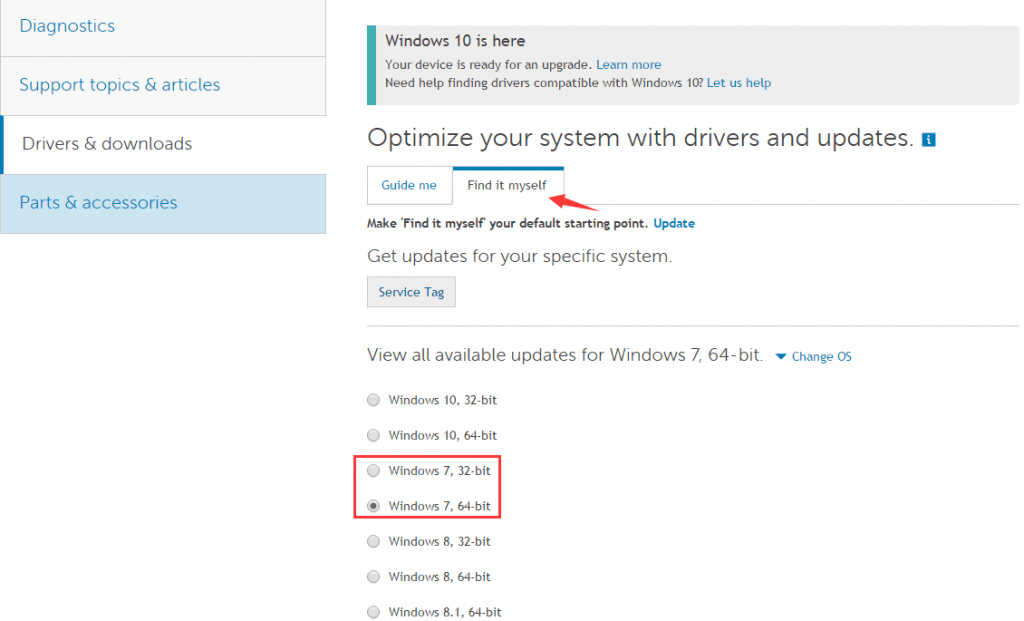Choose Windows 8, 32-bit as operating system

tap(373, 541)
